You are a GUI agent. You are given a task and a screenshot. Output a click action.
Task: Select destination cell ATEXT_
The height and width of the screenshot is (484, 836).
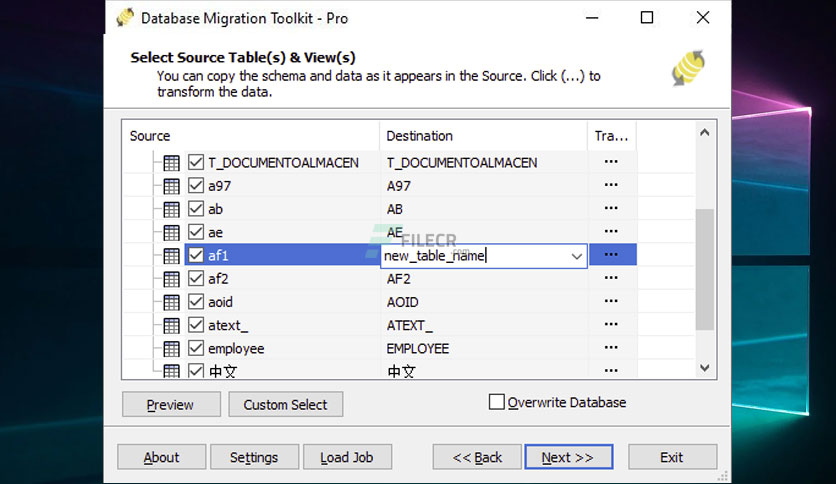409,325
